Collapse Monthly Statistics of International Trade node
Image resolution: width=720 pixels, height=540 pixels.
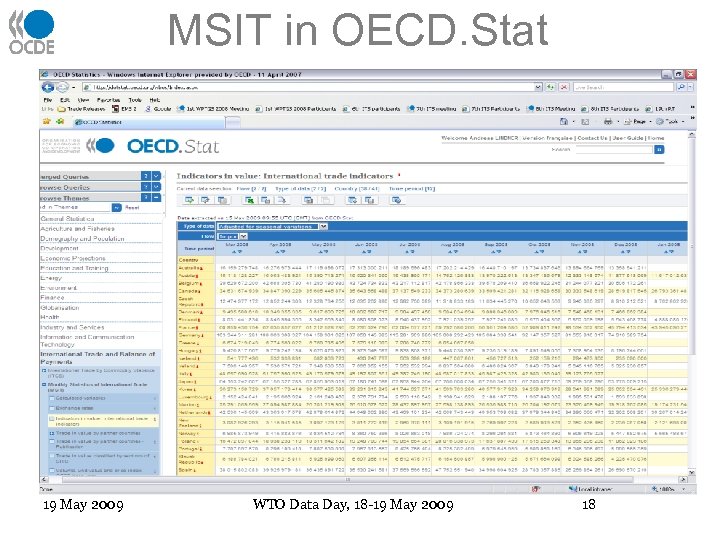tap(44, 385)
